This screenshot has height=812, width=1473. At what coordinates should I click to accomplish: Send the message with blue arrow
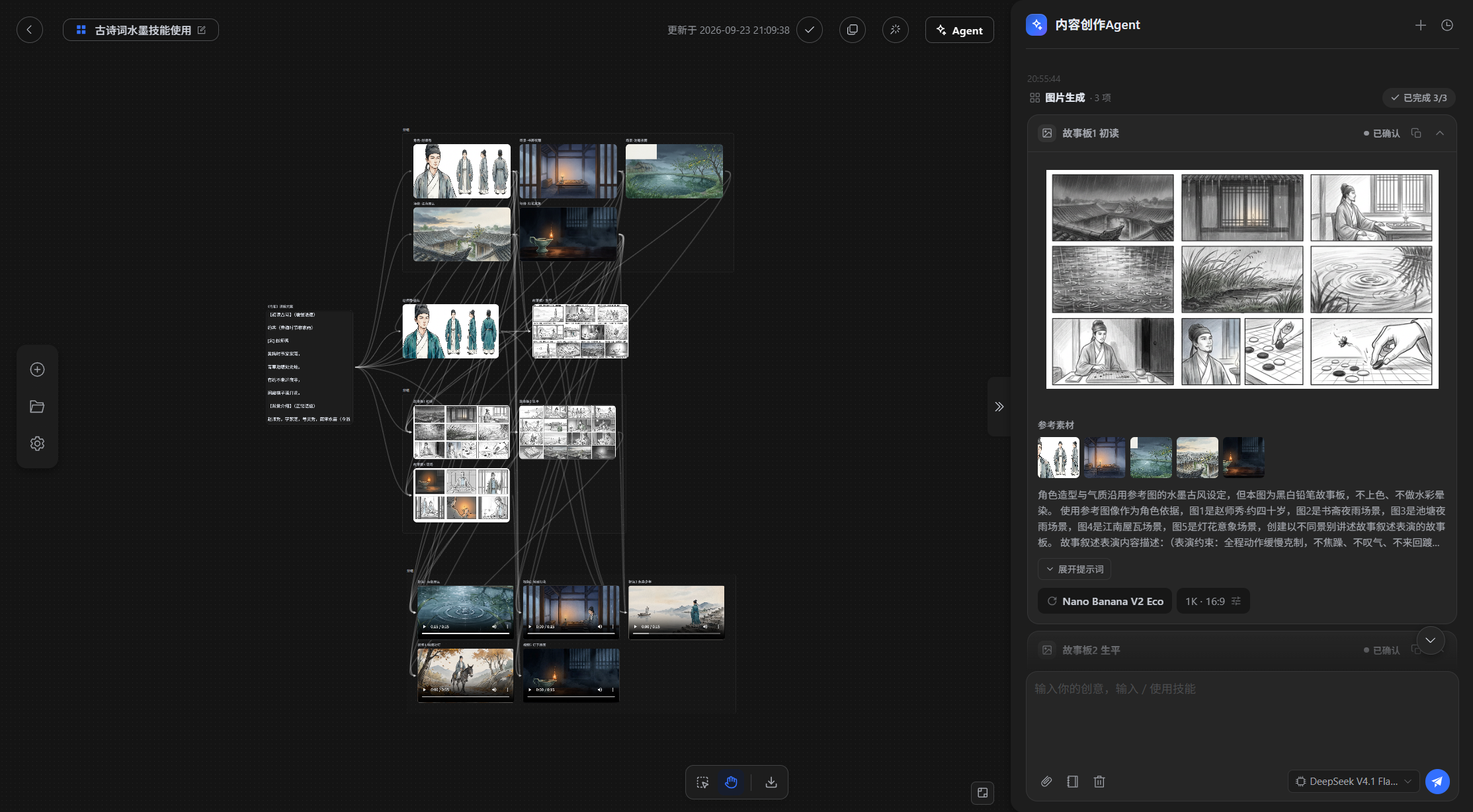pos(1437,782)
